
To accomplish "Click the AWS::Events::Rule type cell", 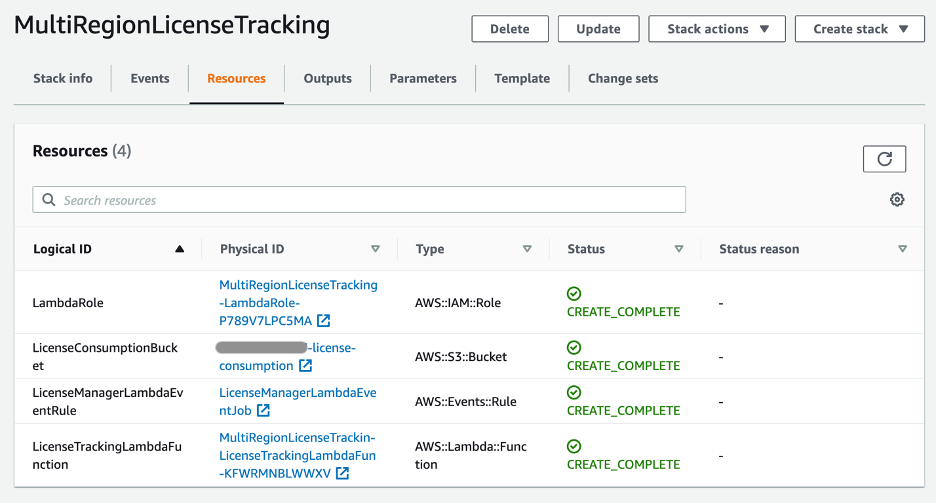I will tap(466, 401).
